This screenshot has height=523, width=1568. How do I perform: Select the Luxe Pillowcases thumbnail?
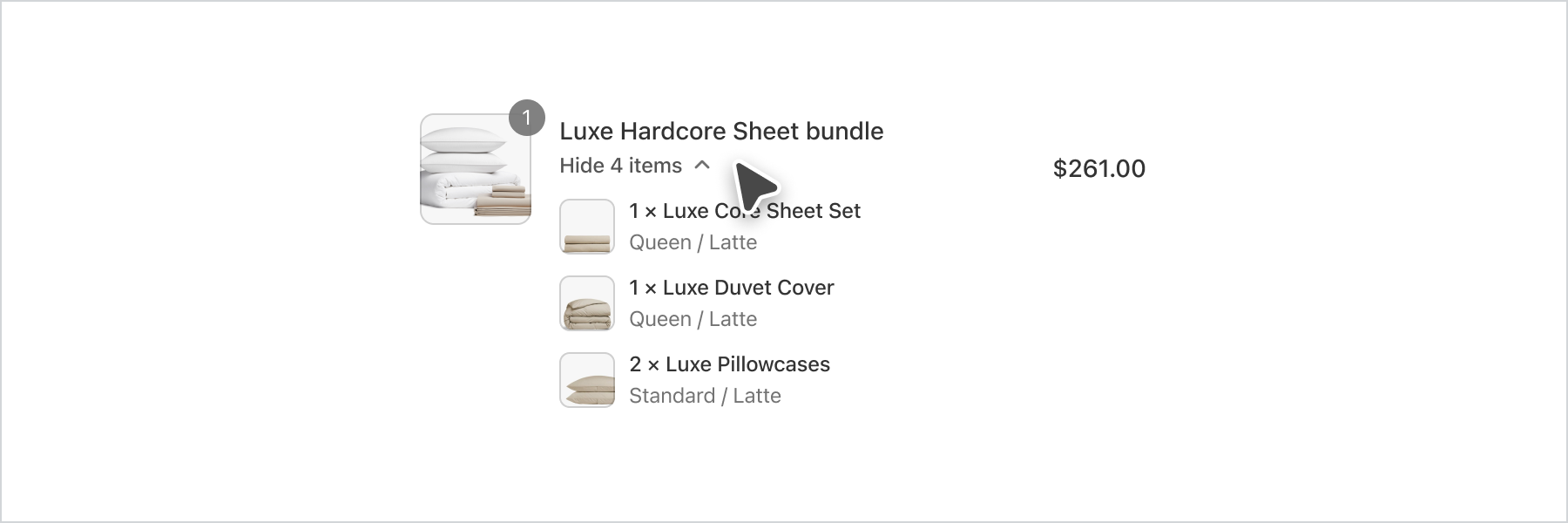587,380
